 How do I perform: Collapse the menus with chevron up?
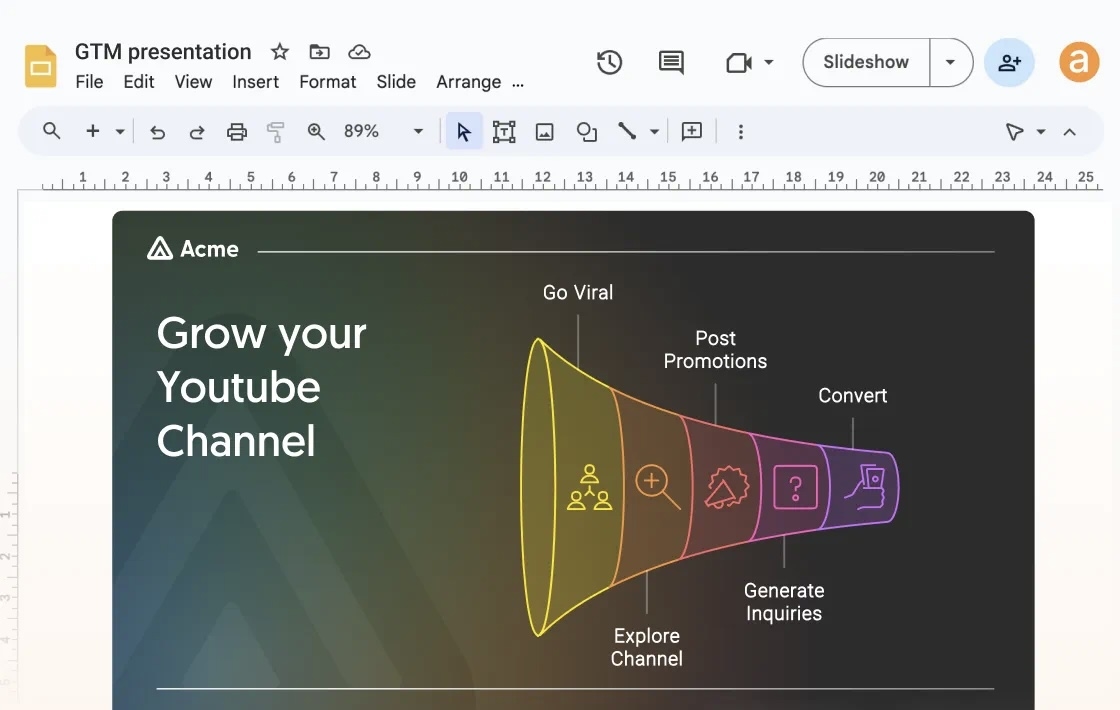[x=1069, y=131]
